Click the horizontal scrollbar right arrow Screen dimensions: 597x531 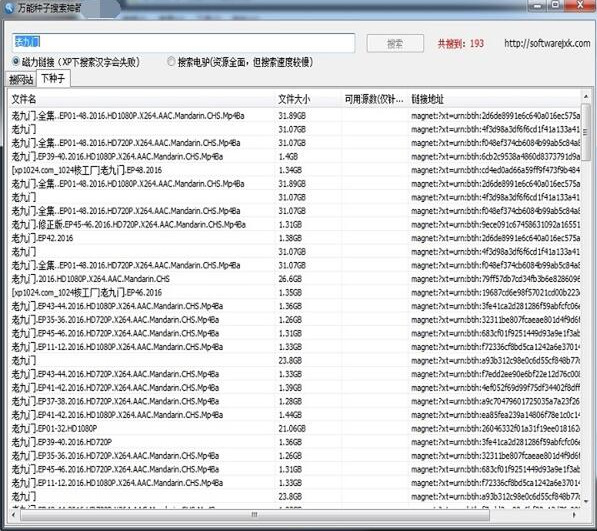tap(574, 515)
